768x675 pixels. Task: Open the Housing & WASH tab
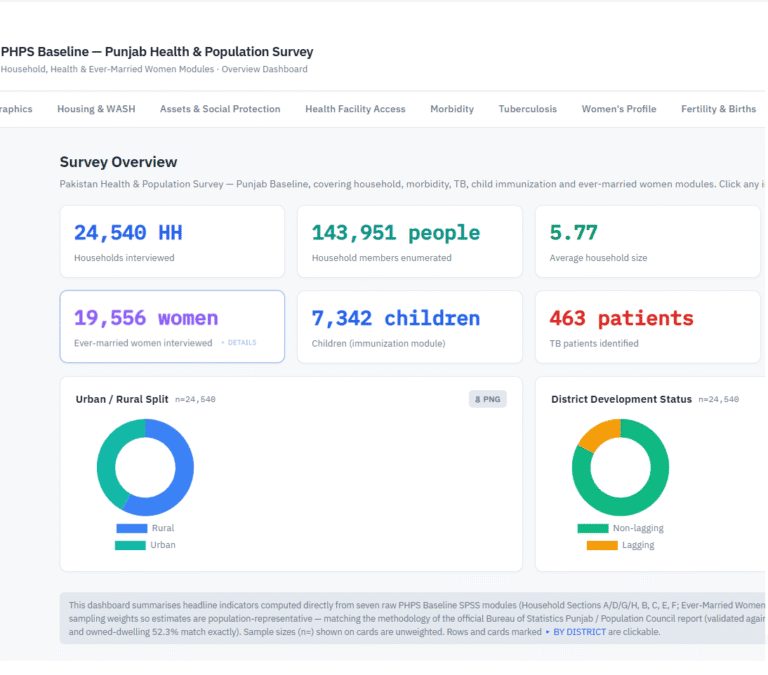(96, 109)
